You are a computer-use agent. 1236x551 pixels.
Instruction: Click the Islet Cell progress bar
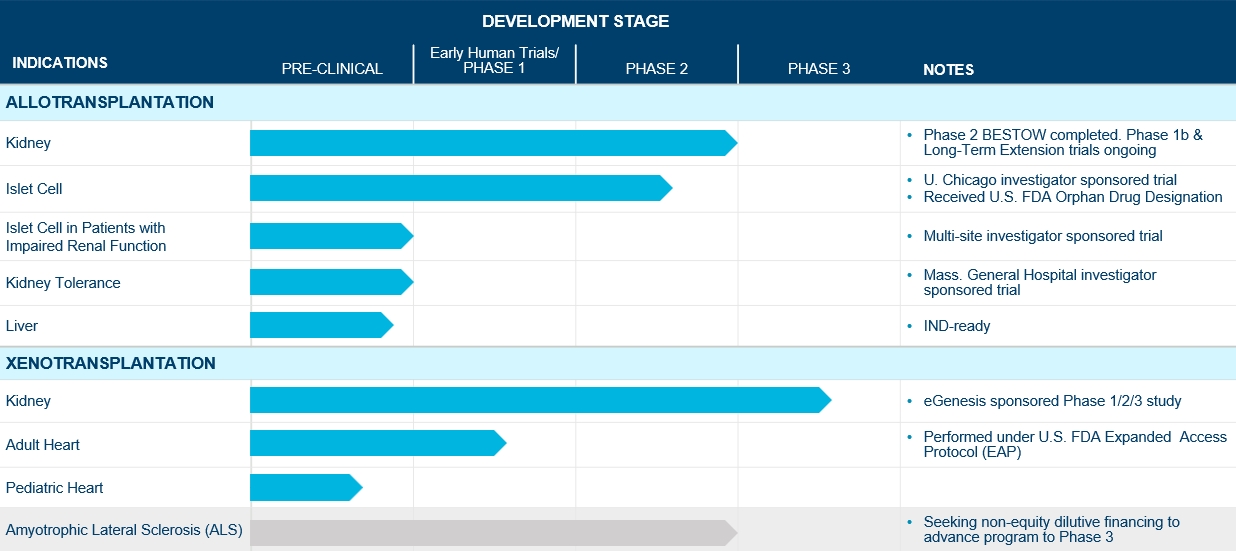click(x=460, y=188)
